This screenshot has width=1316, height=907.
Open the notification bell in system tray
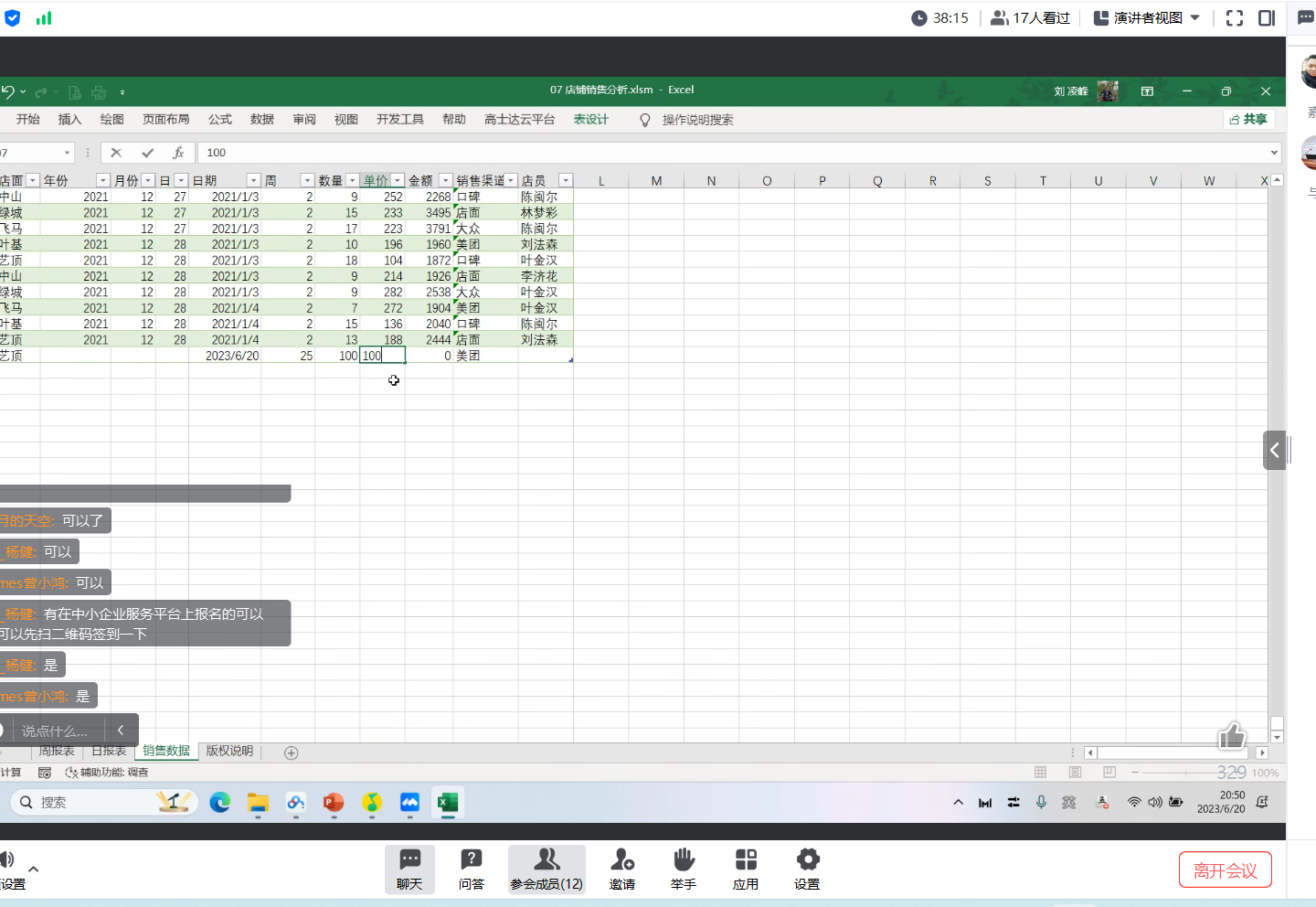coord(1262,802)
